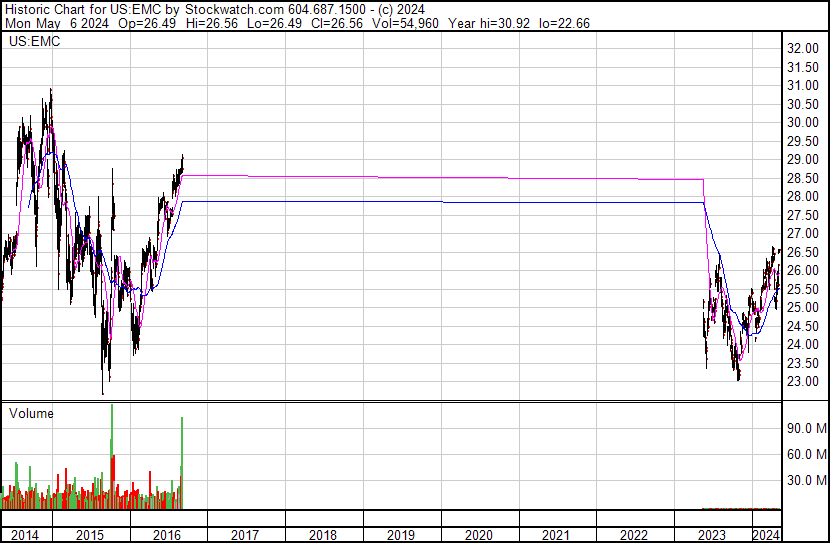Click the 25.50 price axis label

coord(803,289)
